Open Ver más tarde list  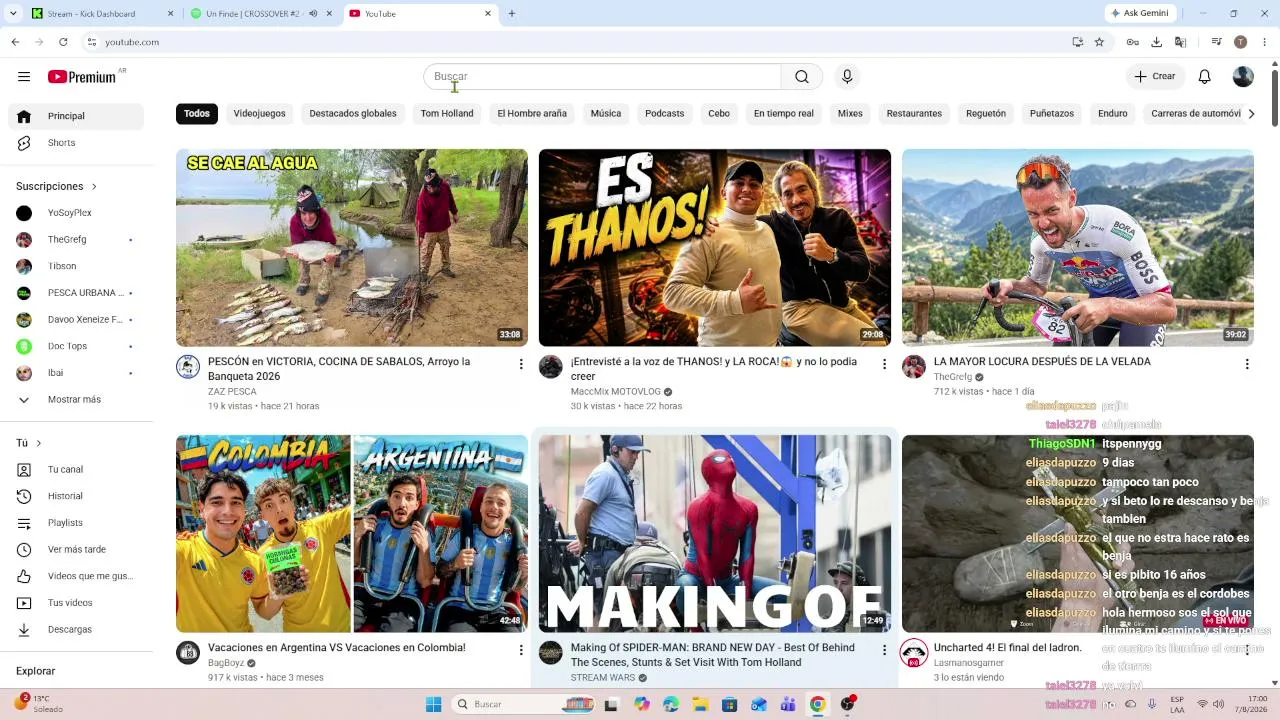[x=76, y=550]
